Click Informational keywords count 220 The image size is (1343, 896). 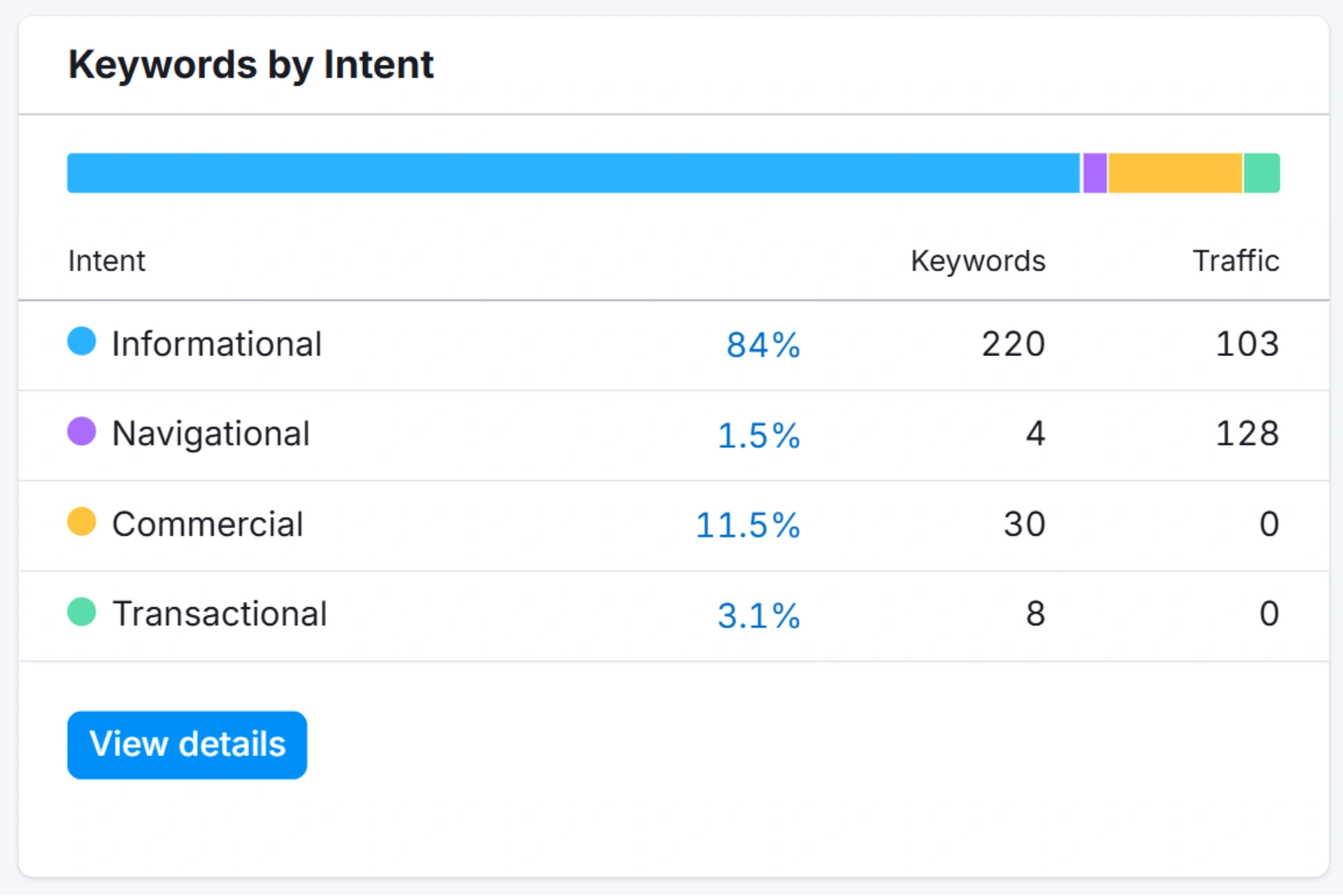pyautogui.click(x=1013, y=344)
